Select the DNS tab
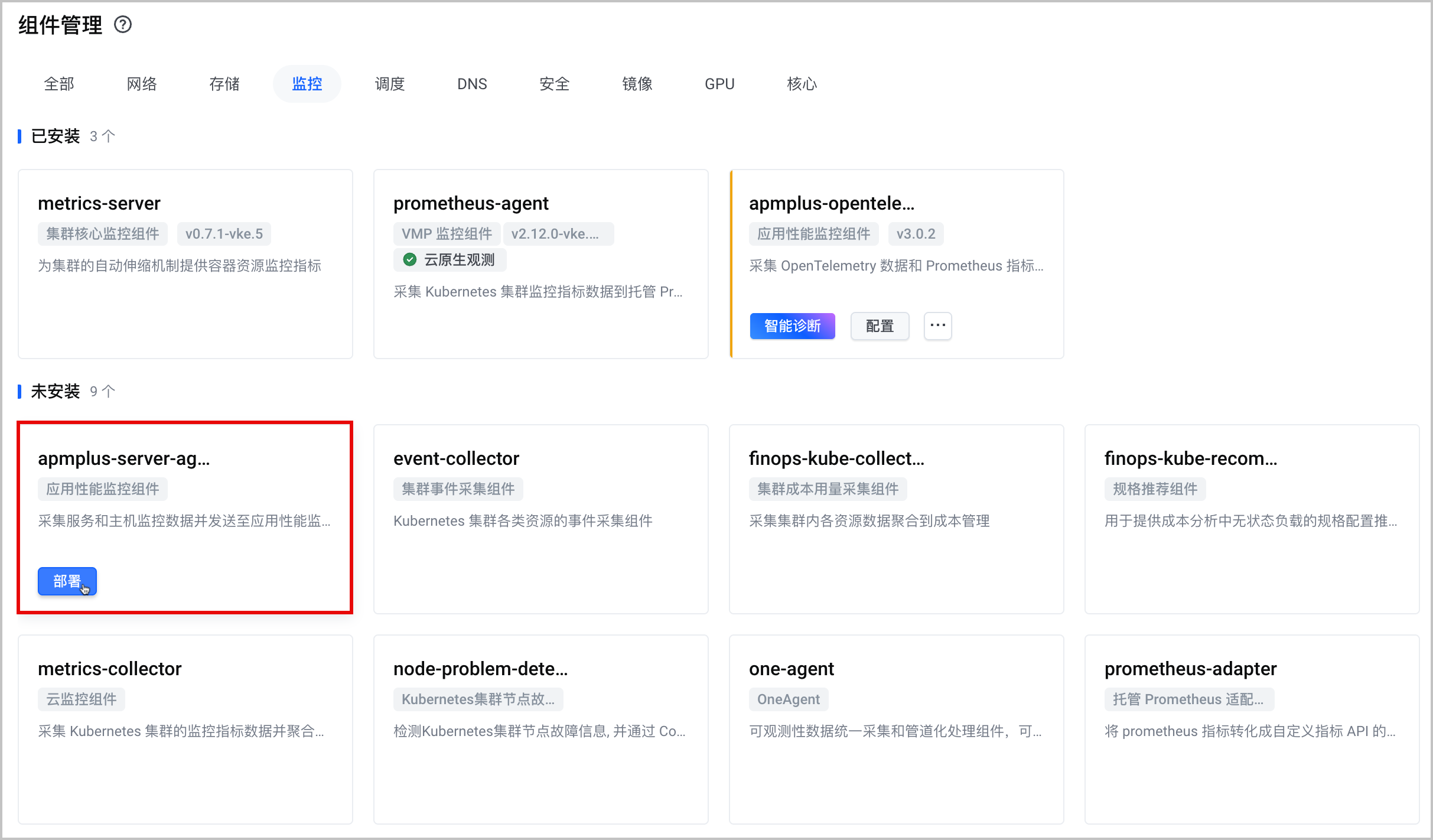Screen dimensions: 1433x840 [x=472, y=84]
